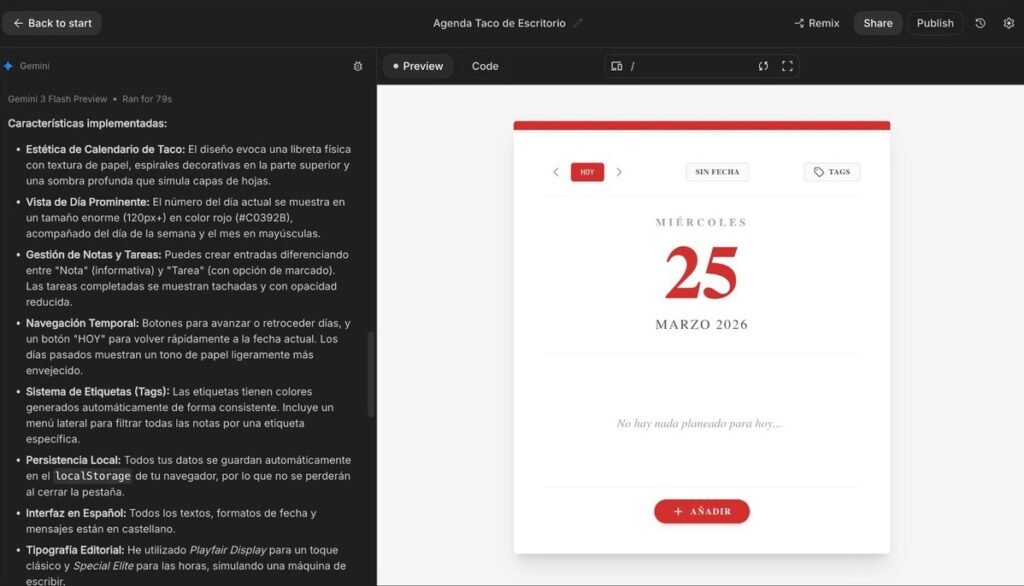Open version history clock icon
Image resolution: width=1024 pixels, height=586 pixels.
978,22
